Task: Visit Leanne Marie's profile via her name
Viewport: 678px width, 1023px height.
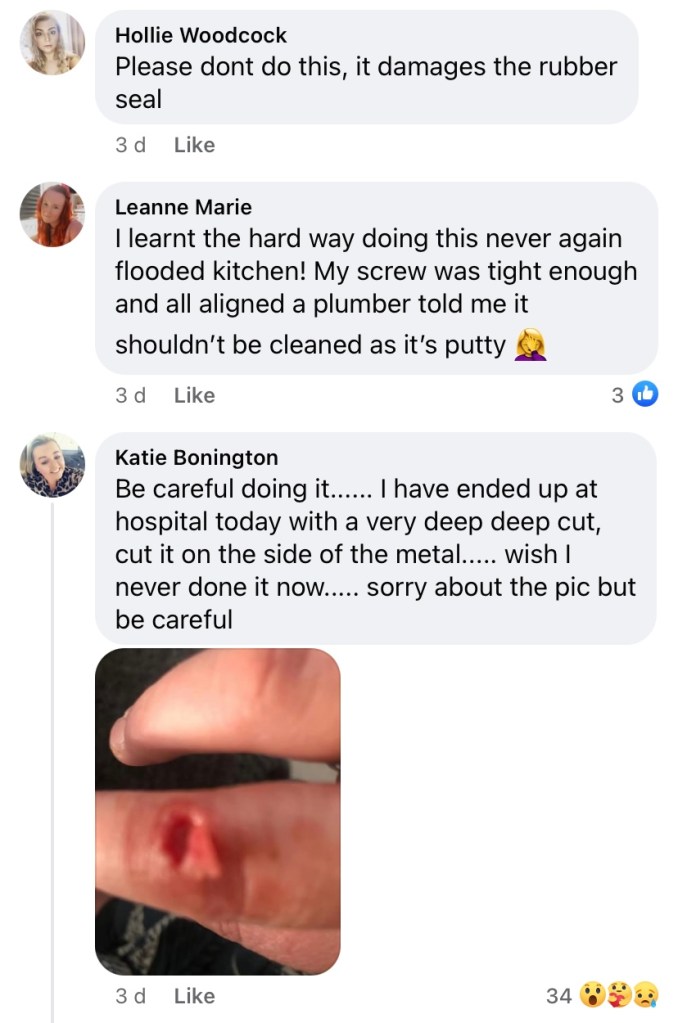Action: pos(183,207)
